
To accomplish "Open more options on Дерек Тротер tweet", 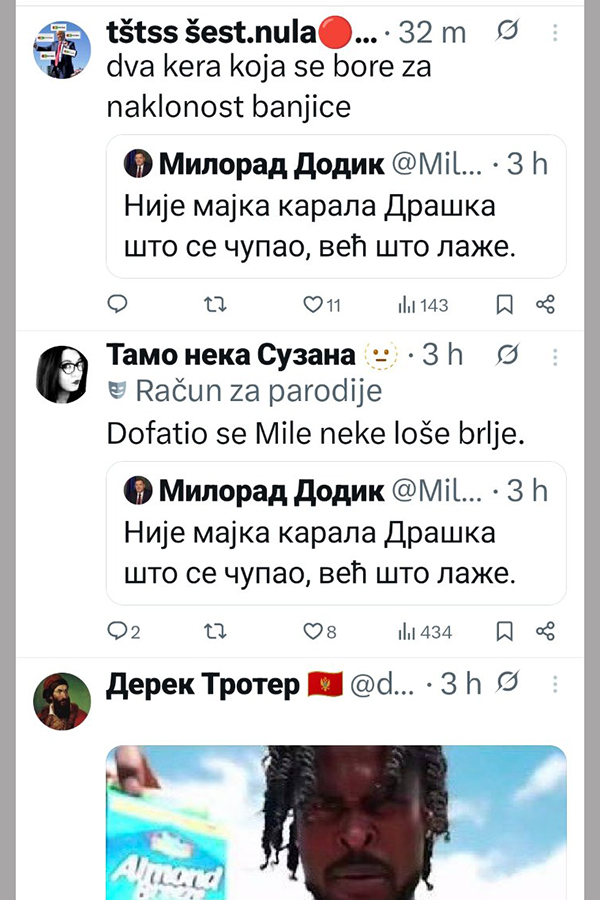I will (556, 684).
